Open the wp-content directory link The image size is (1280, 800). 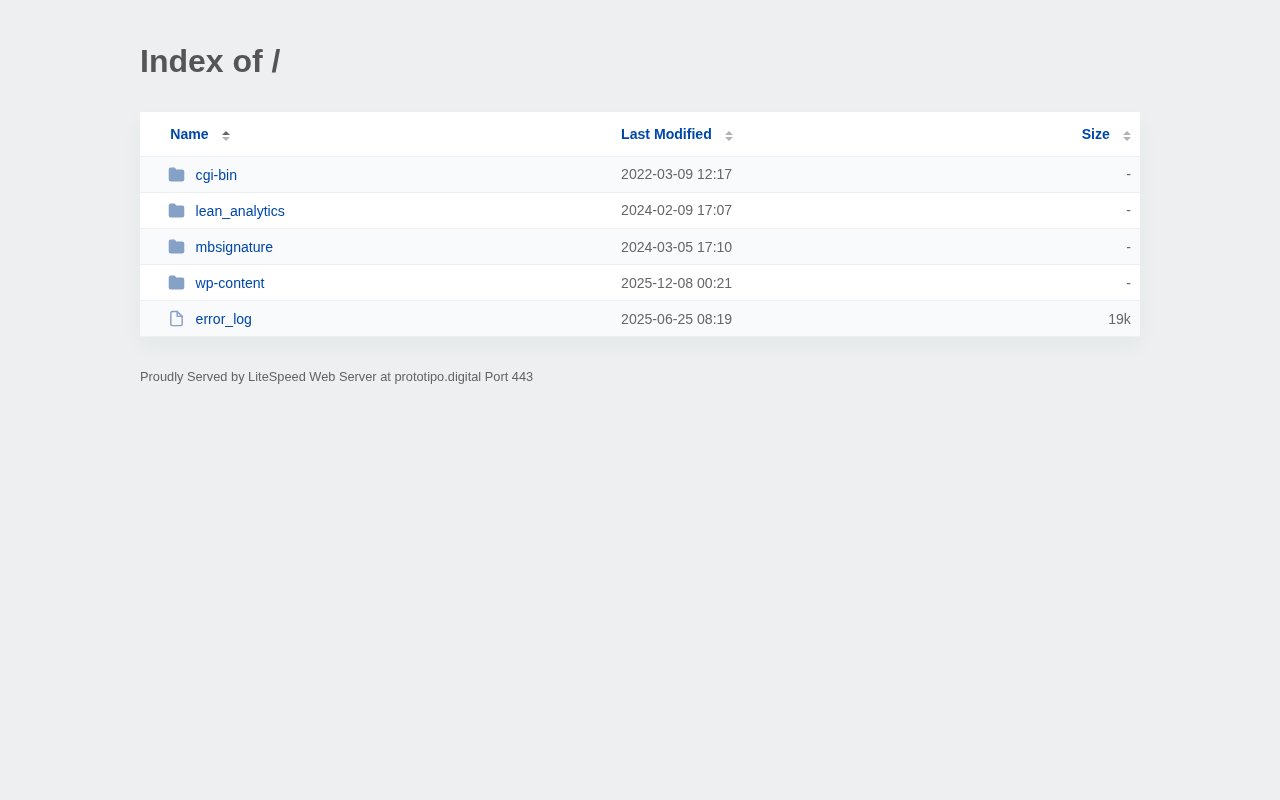(230, 283)
